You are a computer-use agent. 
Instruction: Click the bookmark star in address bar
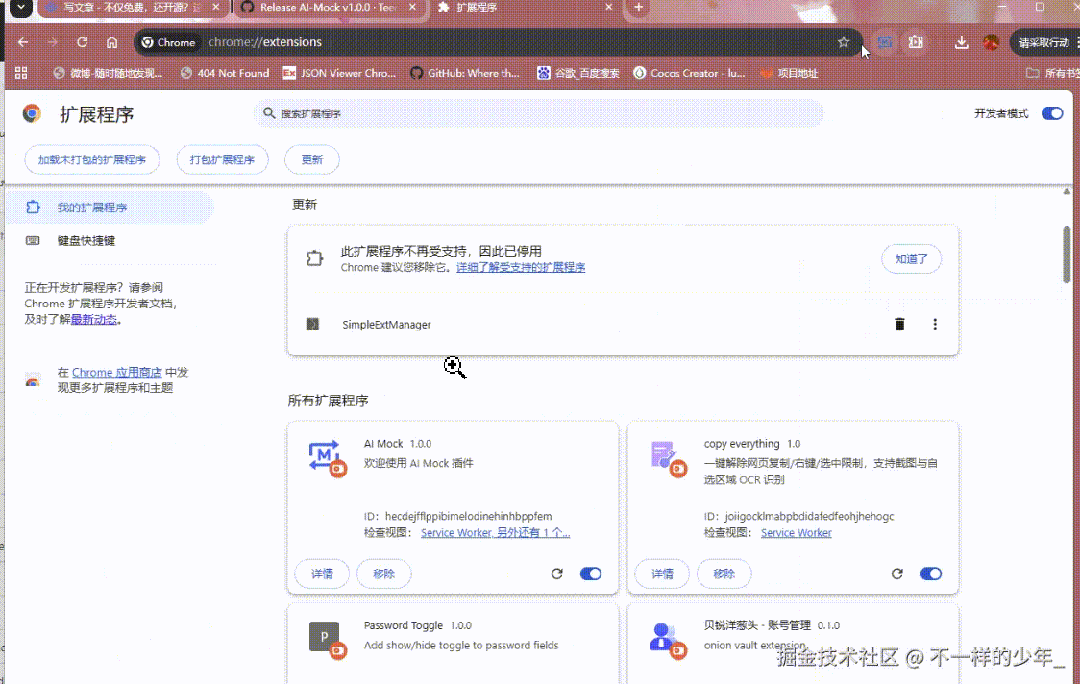click(x=843, y=43)
